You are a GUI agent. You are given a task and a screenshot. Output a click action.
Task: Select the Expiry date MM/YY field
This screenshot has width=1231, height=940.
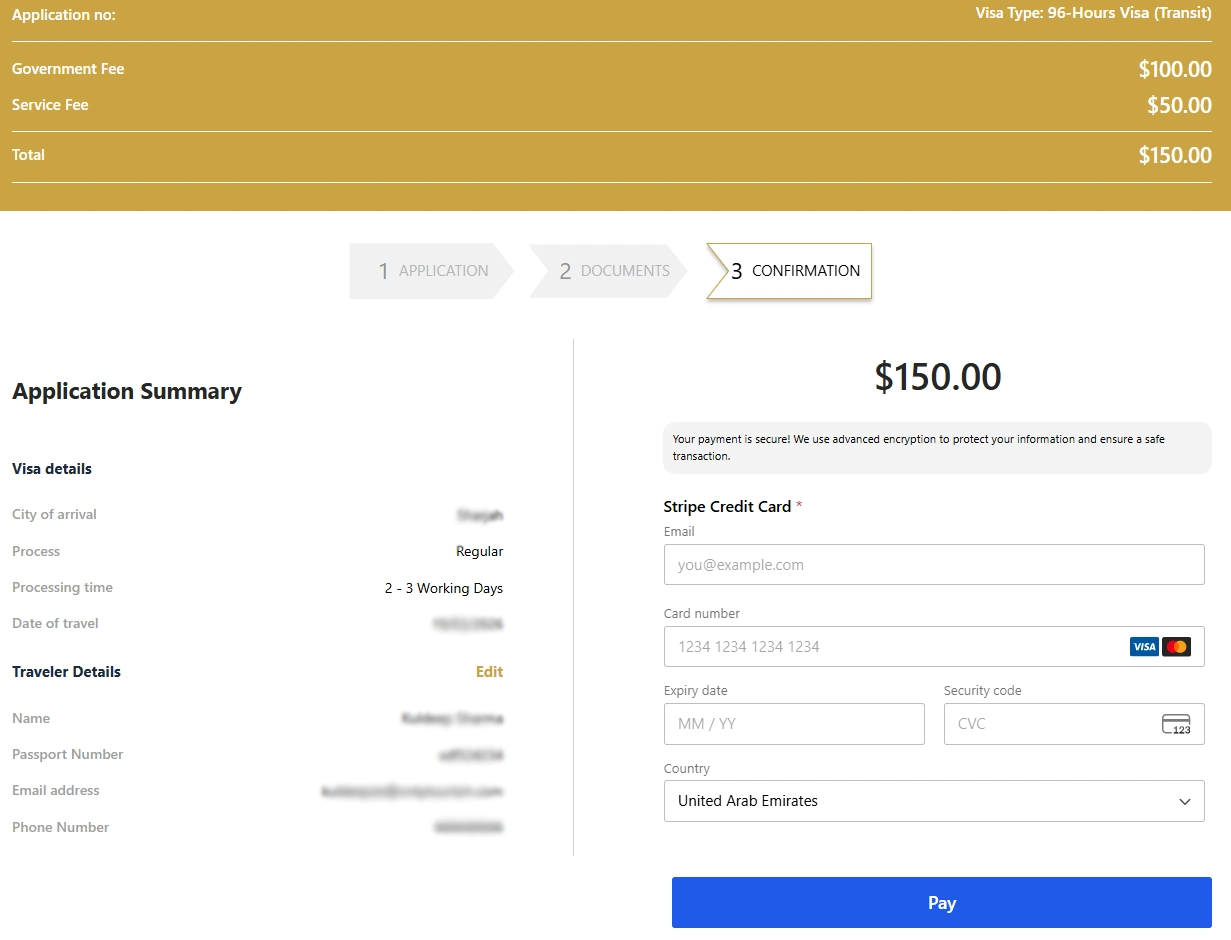point(794,723)
